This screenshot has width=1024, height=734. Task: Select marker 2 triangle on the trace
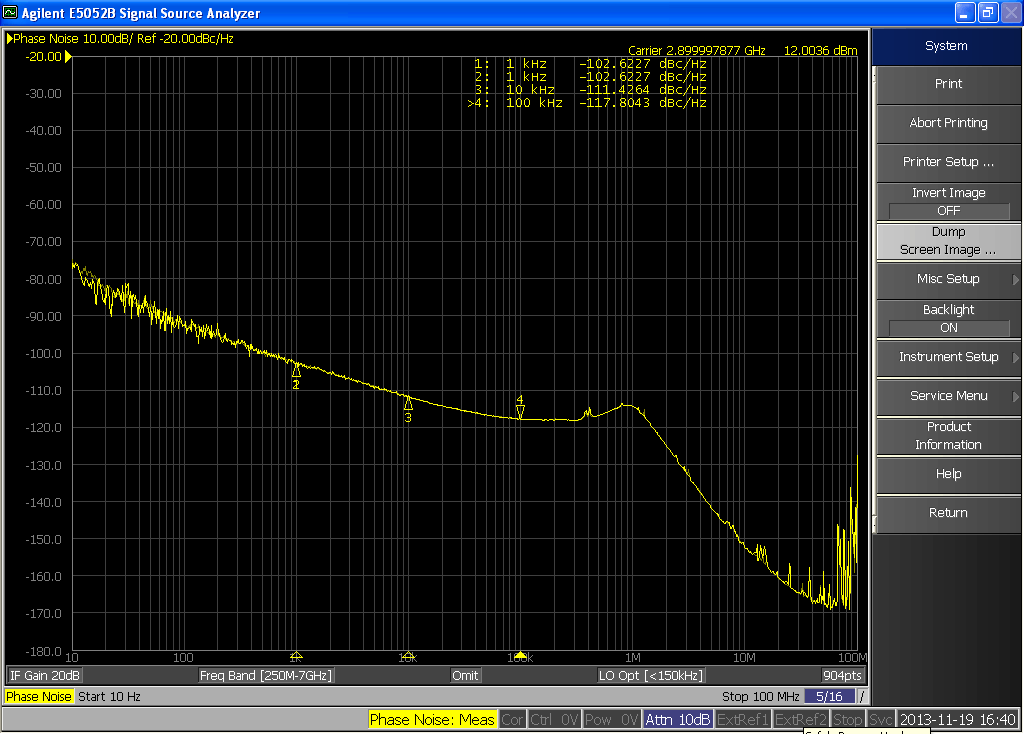pos(296,370)
